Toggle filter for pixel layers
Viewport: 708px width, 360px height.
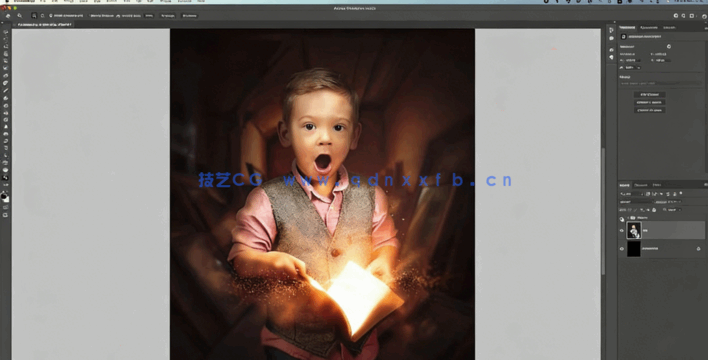(x=648, y=194)
